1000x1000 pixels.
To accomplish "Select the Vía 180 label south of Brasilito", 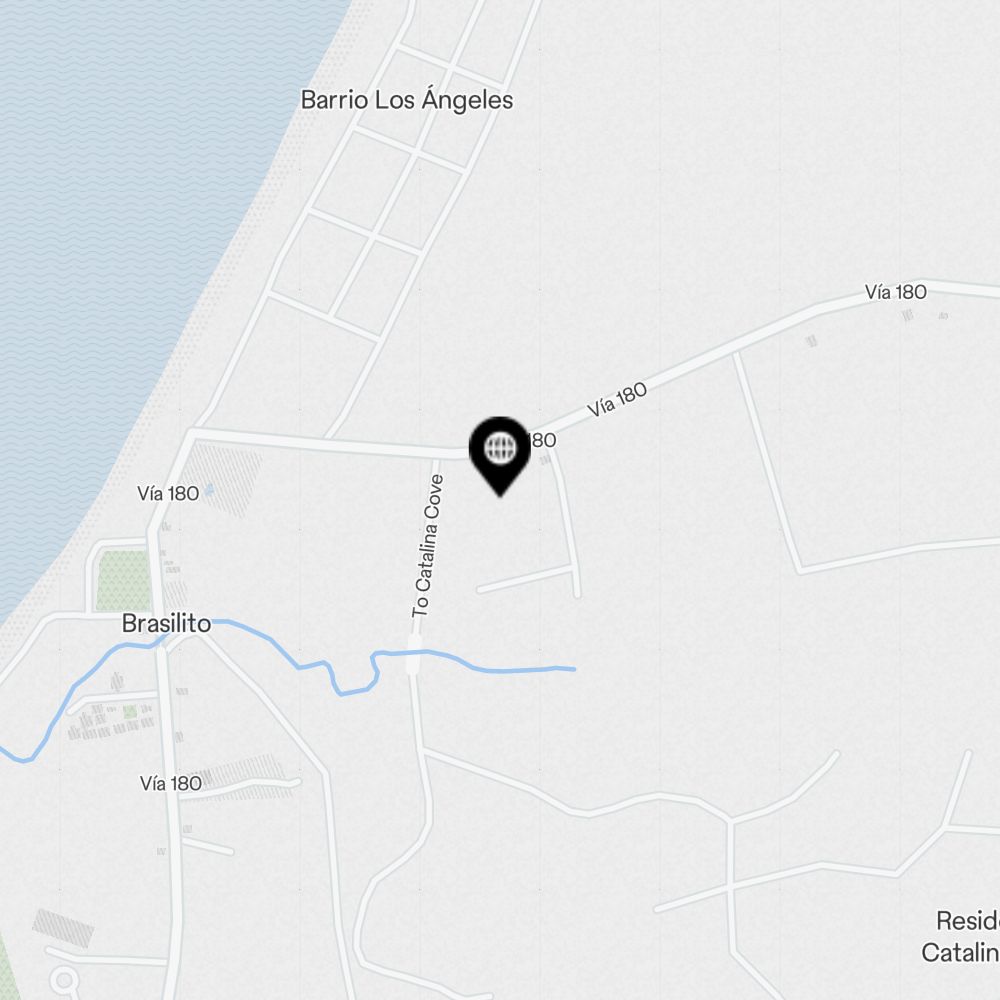I will click(x=171, y=783).
